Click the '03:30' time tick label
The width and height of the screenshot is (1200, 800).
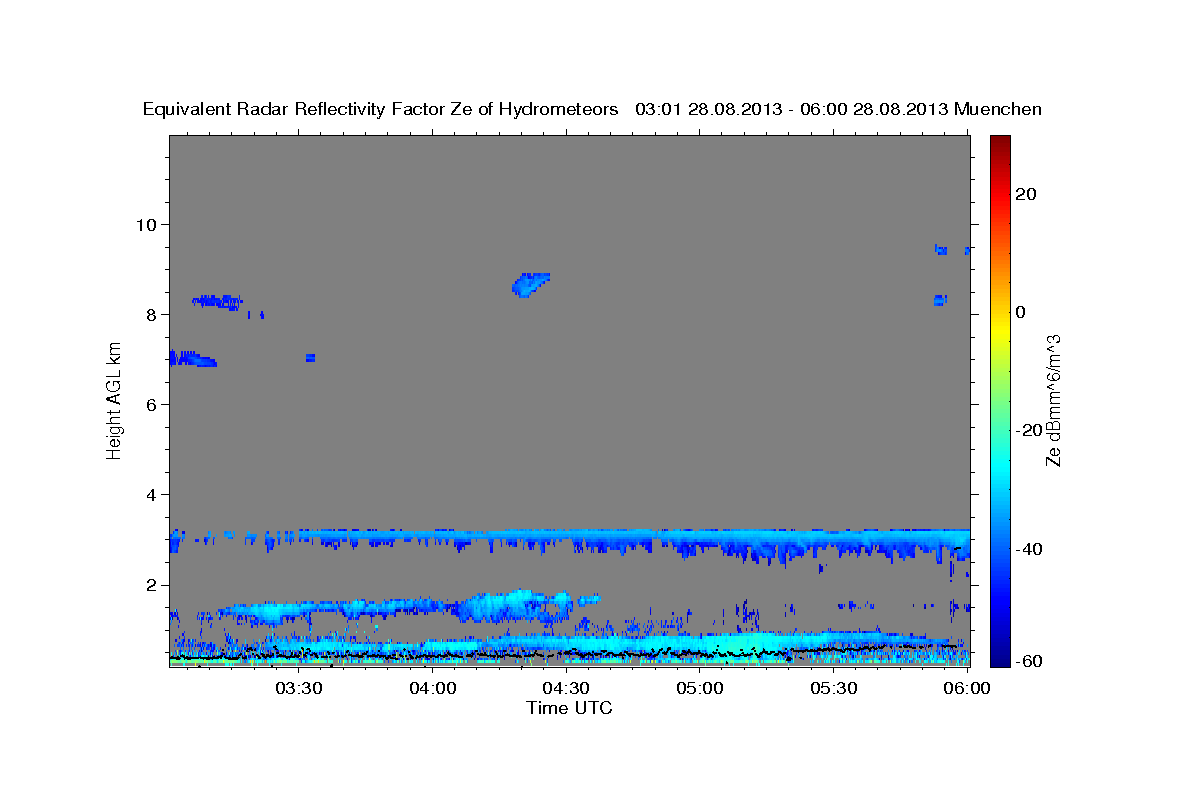click(x=298, y=689)
